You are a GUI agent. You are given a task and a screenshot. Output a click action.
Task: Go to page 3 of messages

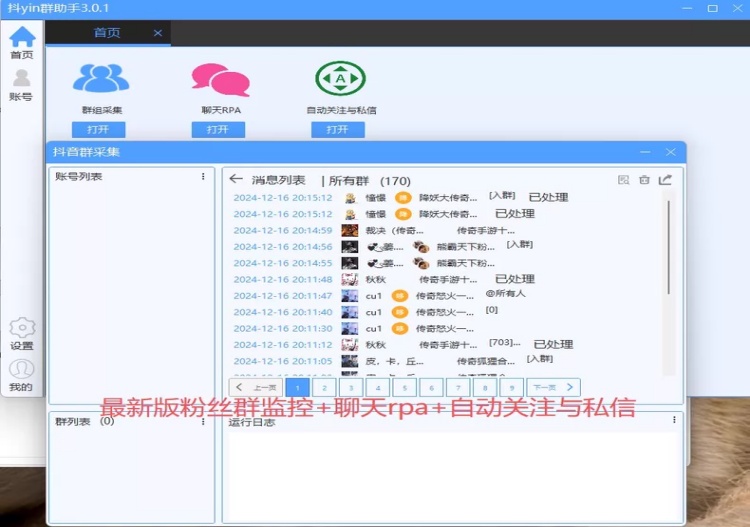[351, 387]
